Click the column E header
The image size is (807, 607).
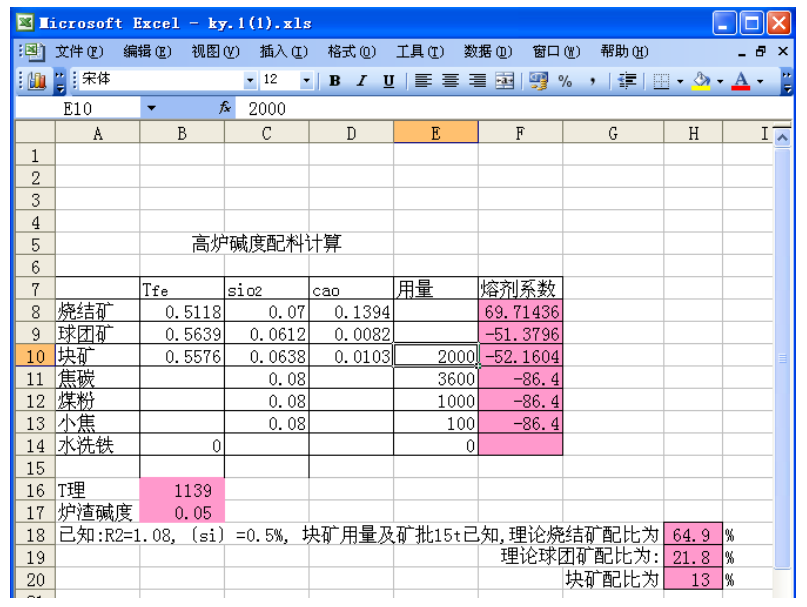[x=435, y=133]
